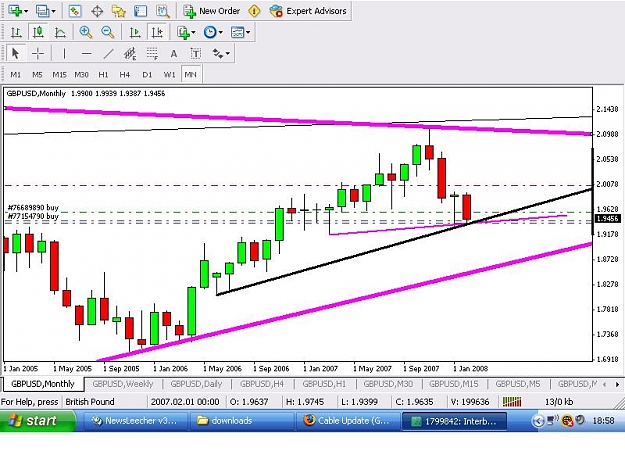
Task: Switch timeframe to H1
Action: [x=103, y=75]
